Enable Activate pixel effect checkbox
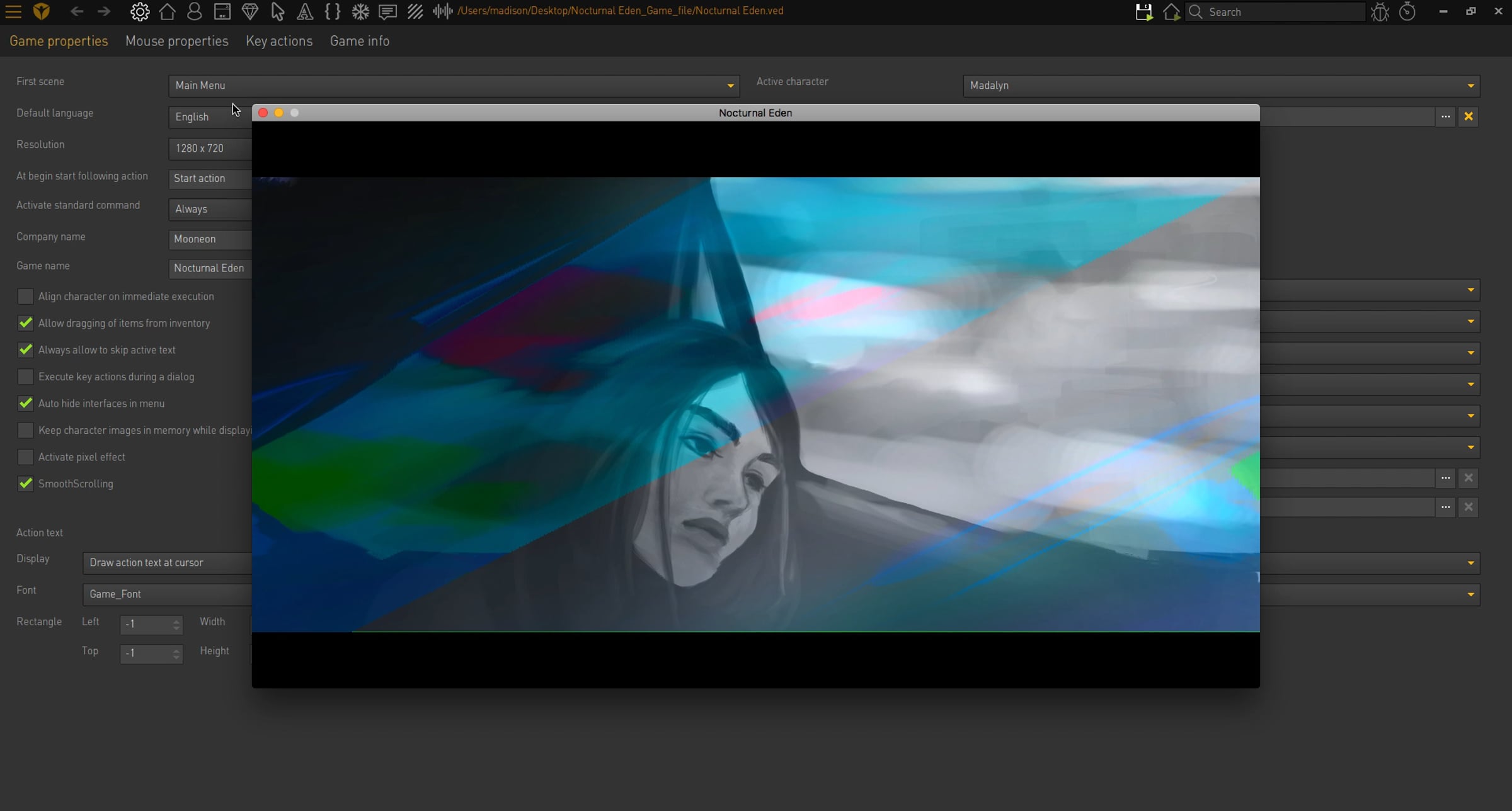The width and height of the screenshot is (1512, 811). tap(25, 457)
